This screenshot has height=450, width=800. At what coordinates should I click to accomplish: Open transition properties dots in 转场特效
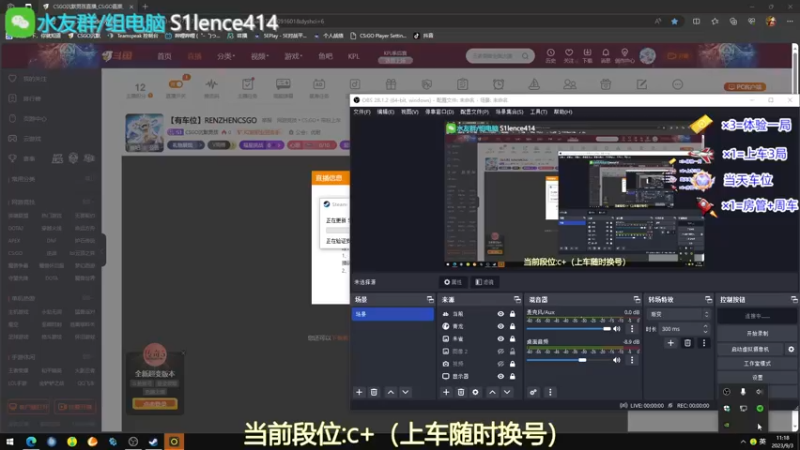pyautogui.click(x=704, y=343)
